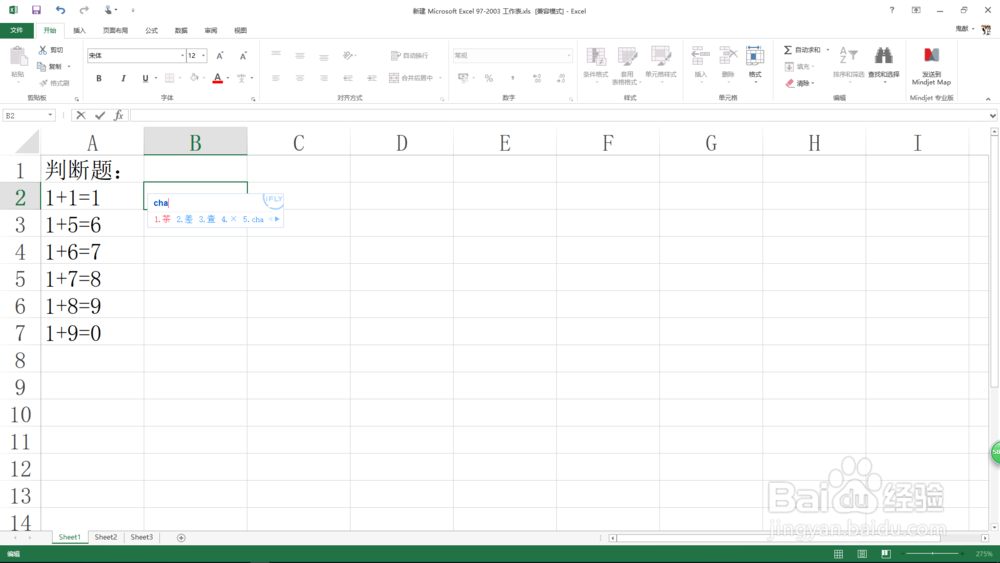This screenshot has height=563, width=1000.
Task: Switch to Page Break Preview in status bar
Action: coord(886,554)
